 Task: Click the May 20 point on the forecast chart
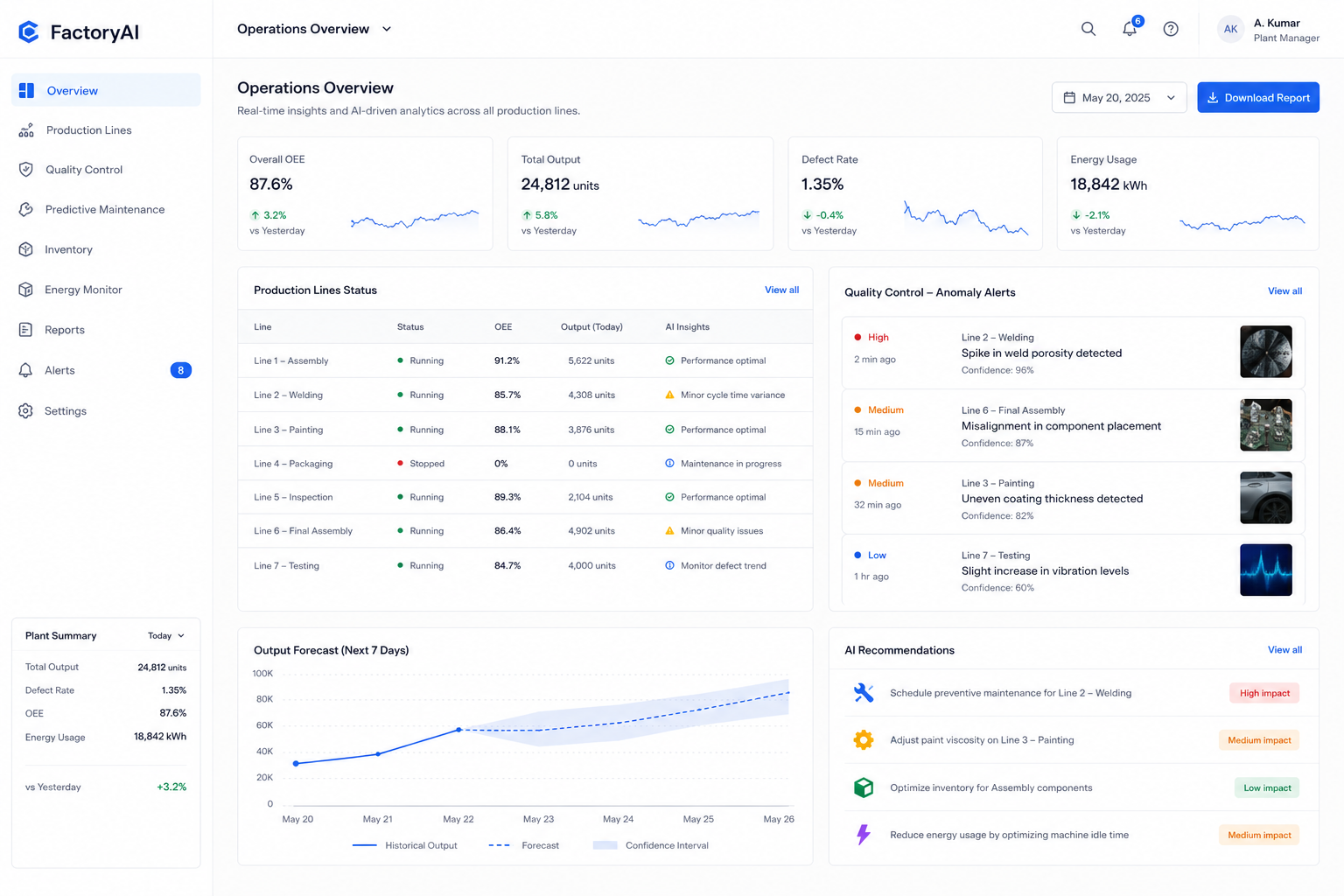point(296,764)
